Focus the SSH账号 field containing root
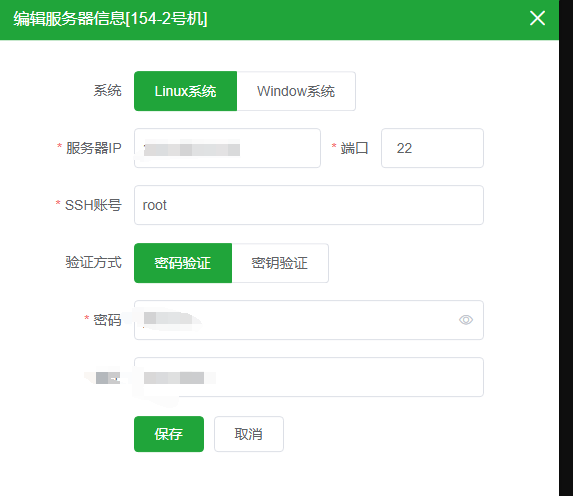The image size is (573, 496). [x=309, y=205]
